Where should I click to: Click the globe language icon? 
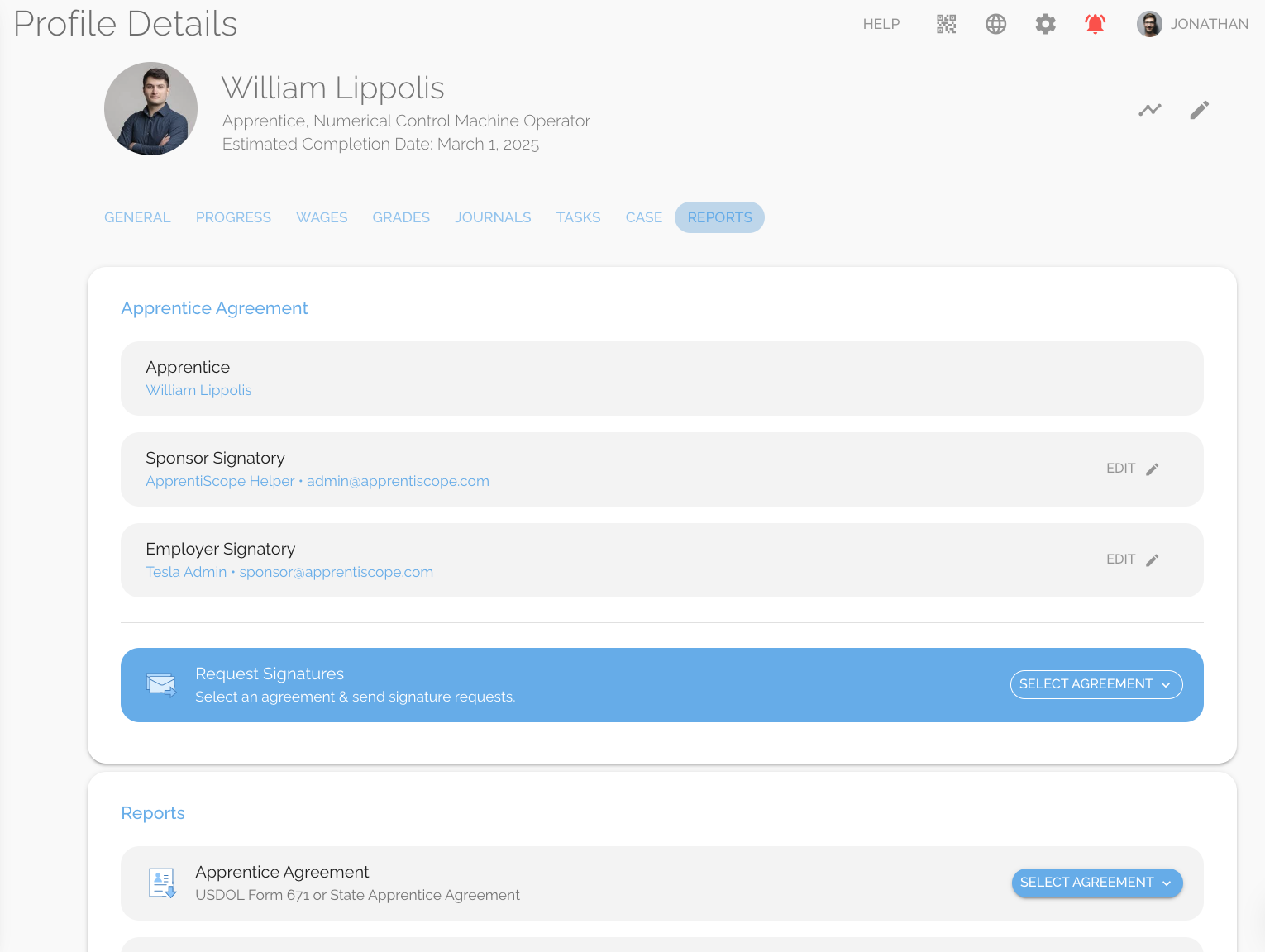click(x=995, y=24)
